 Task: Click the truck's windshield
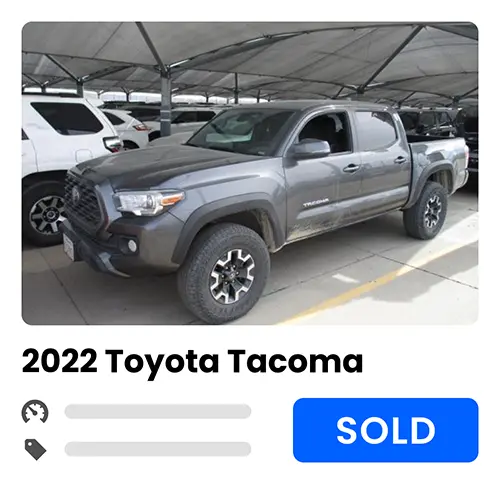point(240,132)
